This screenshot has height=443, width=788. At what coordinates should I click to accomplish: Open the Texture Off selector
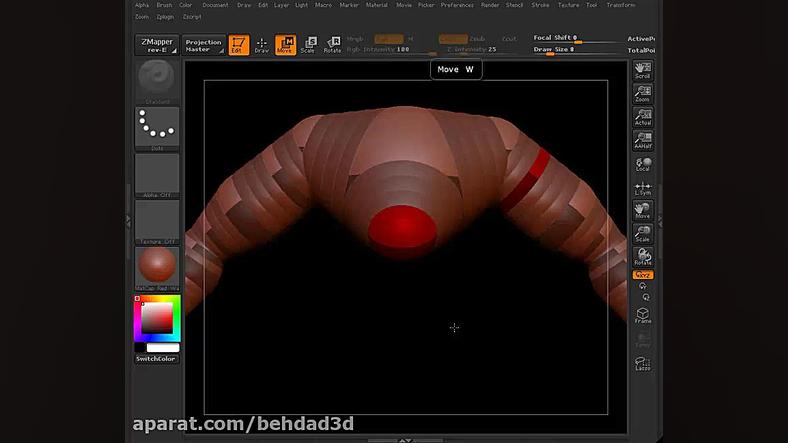pyautogui.click(x=157, y=220)
